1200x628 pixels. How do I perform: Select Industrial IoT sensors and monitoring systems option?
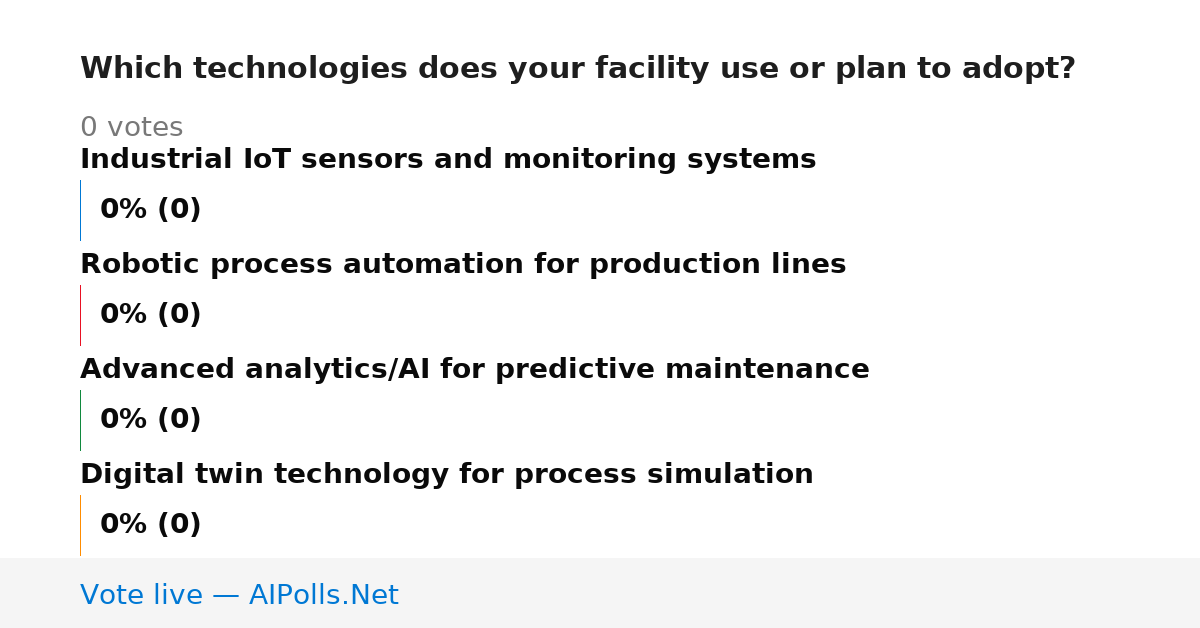448,159
